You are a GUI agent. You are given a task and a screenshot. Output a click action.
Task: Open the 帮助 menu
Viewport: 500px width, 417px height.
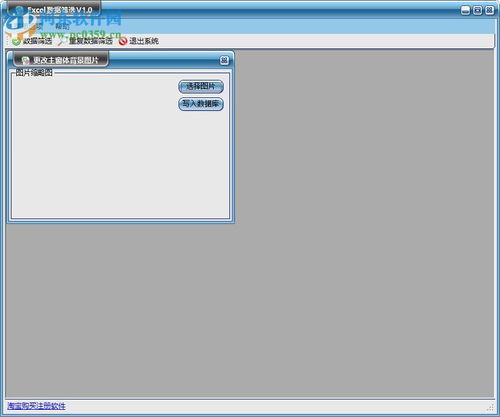point(62,27)
